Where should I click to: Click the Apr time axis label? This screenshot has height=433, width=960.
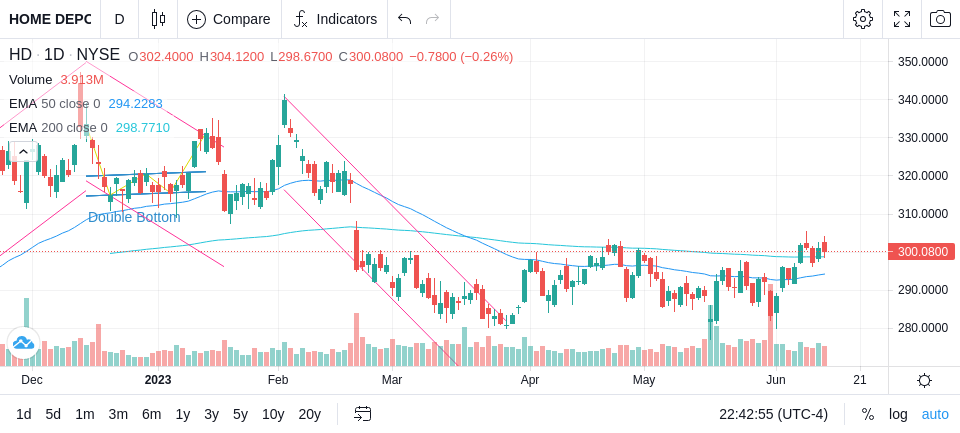[530, 380]
